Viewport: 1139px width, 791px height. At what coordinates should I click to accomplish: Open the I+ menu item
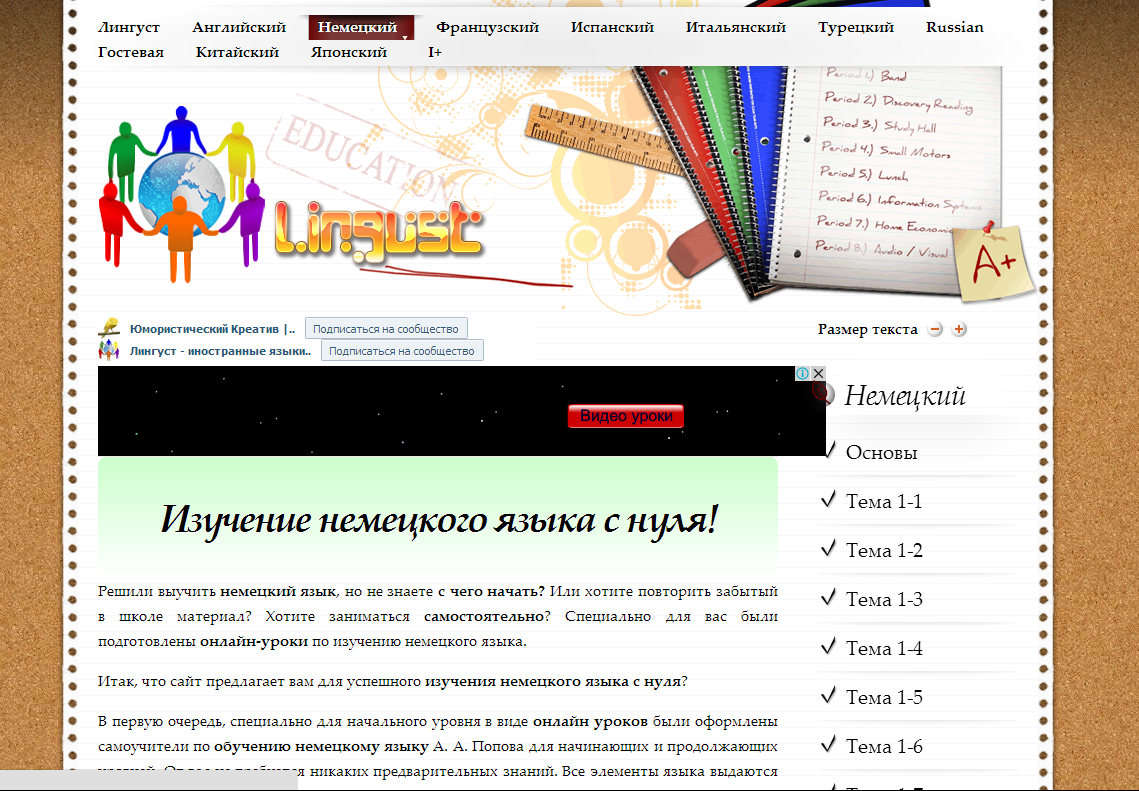(434, 52)
